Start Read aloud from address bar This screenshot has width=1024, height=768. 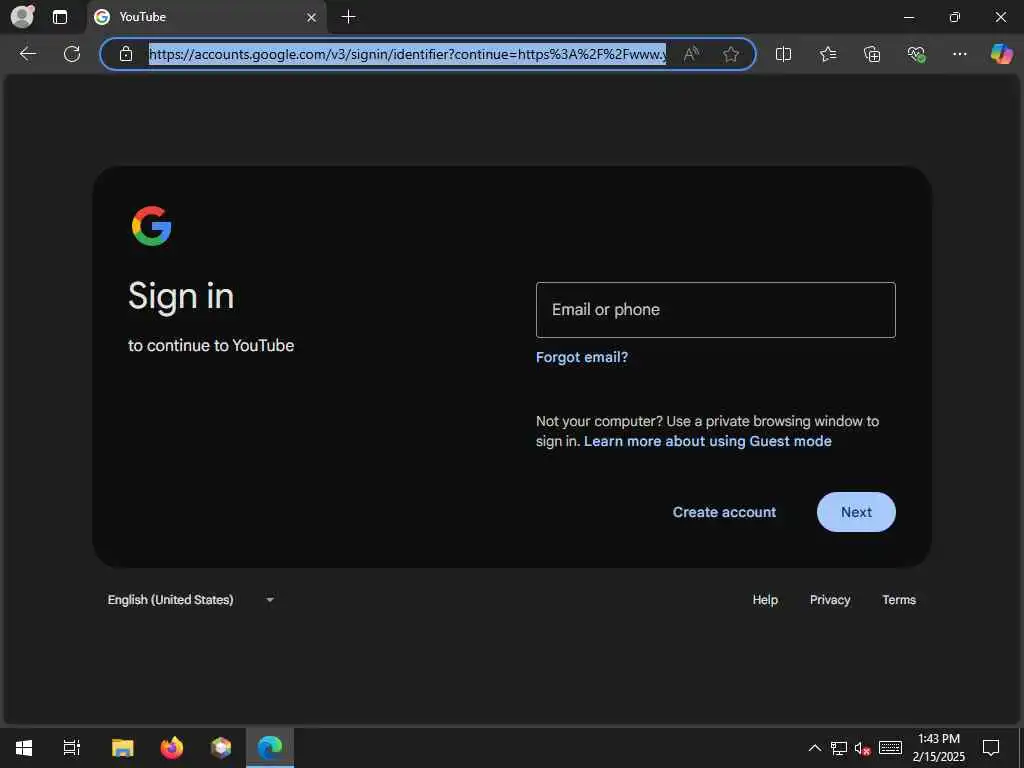click(x=691, y=54)
